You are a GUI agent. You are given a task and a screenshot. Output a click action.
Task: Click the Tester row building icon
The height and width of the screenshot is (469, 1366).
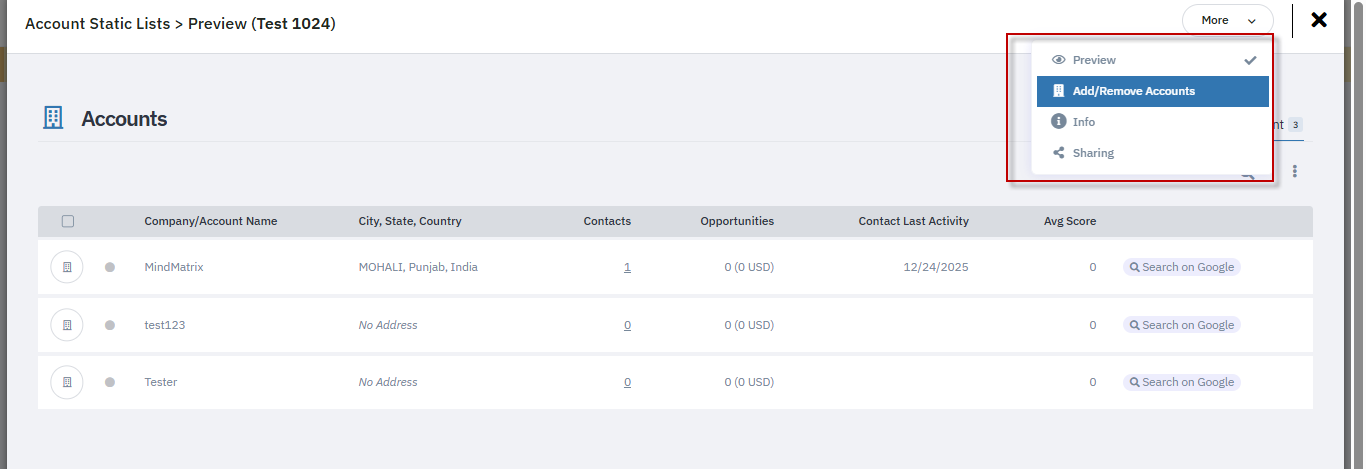(67, 382)
